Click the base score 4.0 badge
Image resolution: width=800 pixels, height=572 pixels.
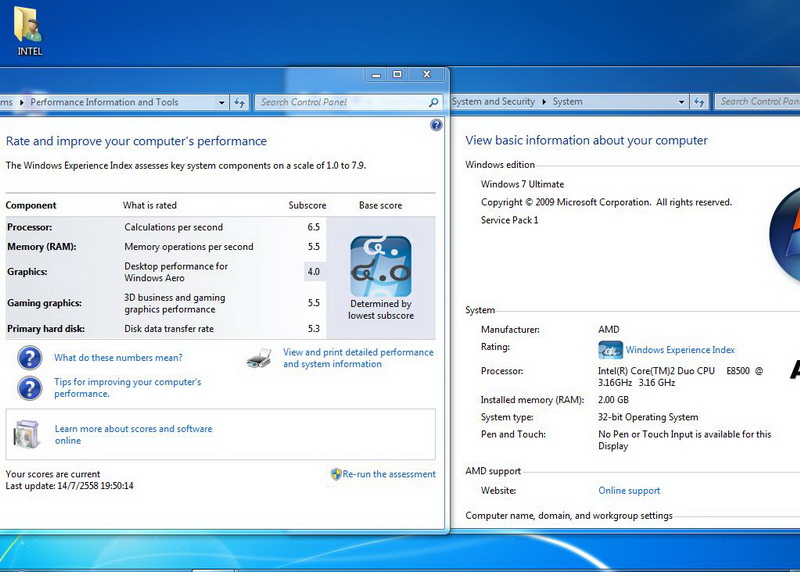(381, 266)
